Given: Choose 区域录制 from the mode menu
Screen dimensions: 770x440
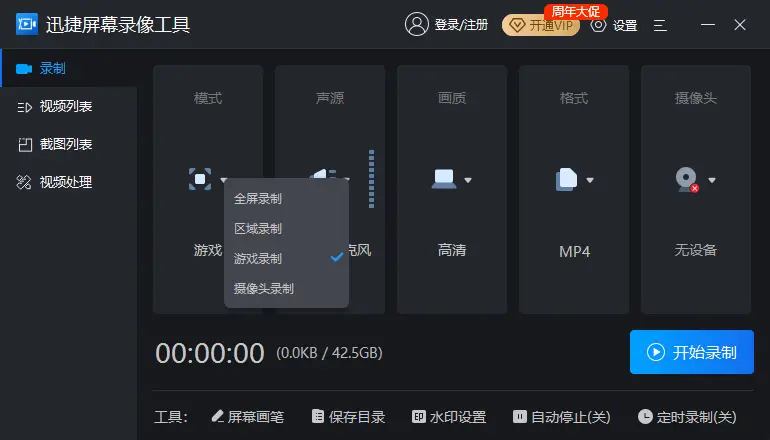Looking at the screenshot, I should click(258, 228).
